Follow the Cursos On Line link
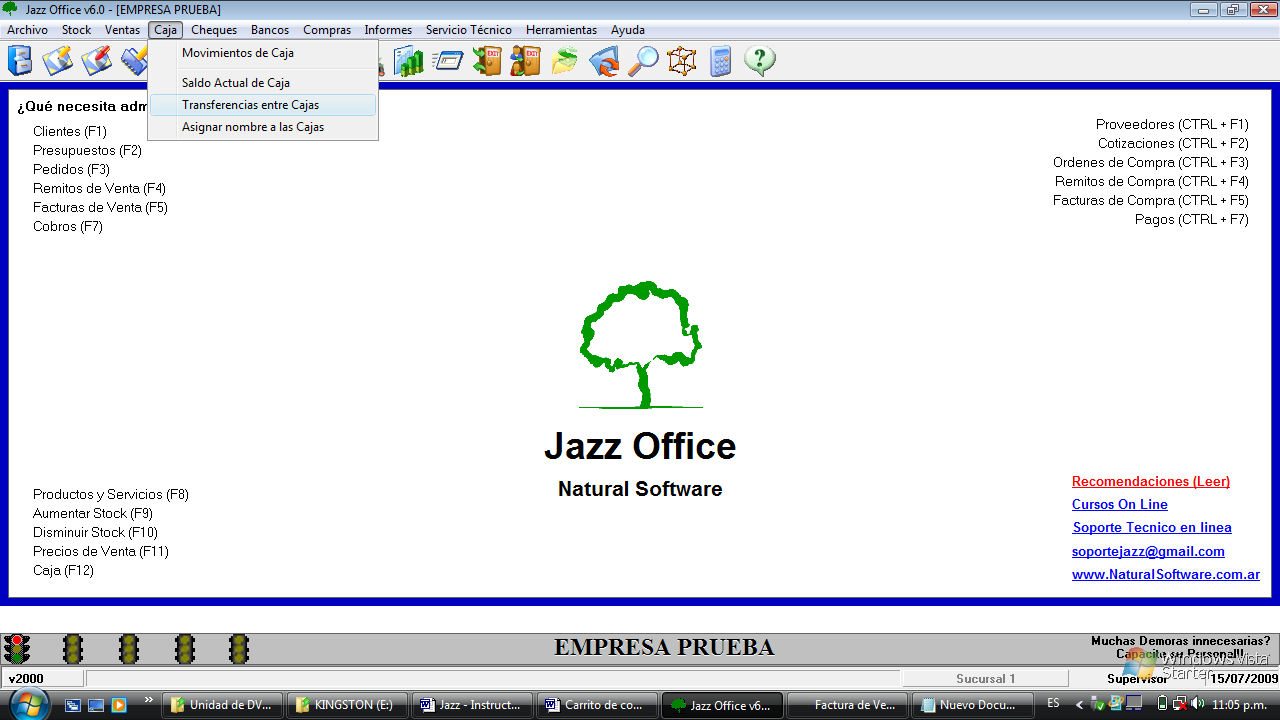1280x720 pixels. pos(1120,504)
